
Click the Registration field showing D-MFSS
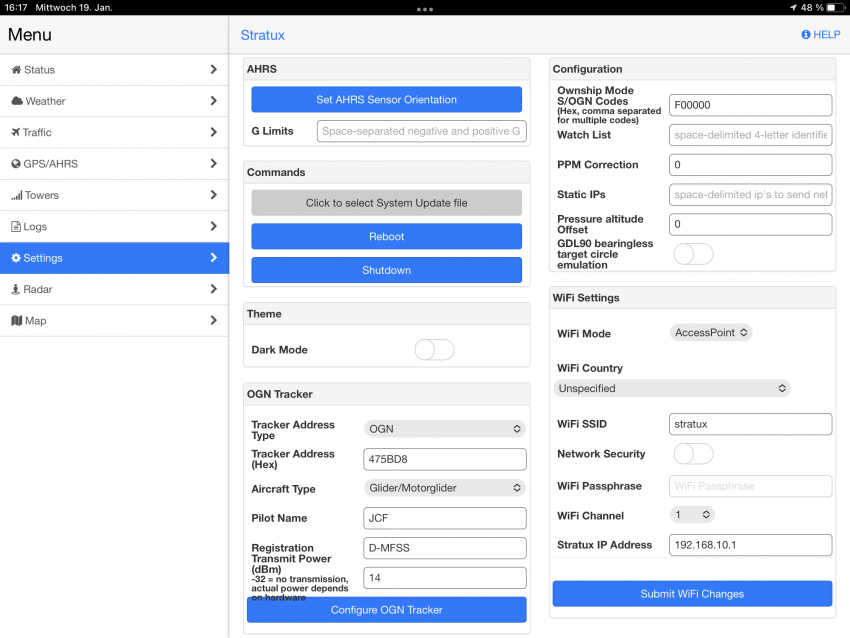point(445,548)
